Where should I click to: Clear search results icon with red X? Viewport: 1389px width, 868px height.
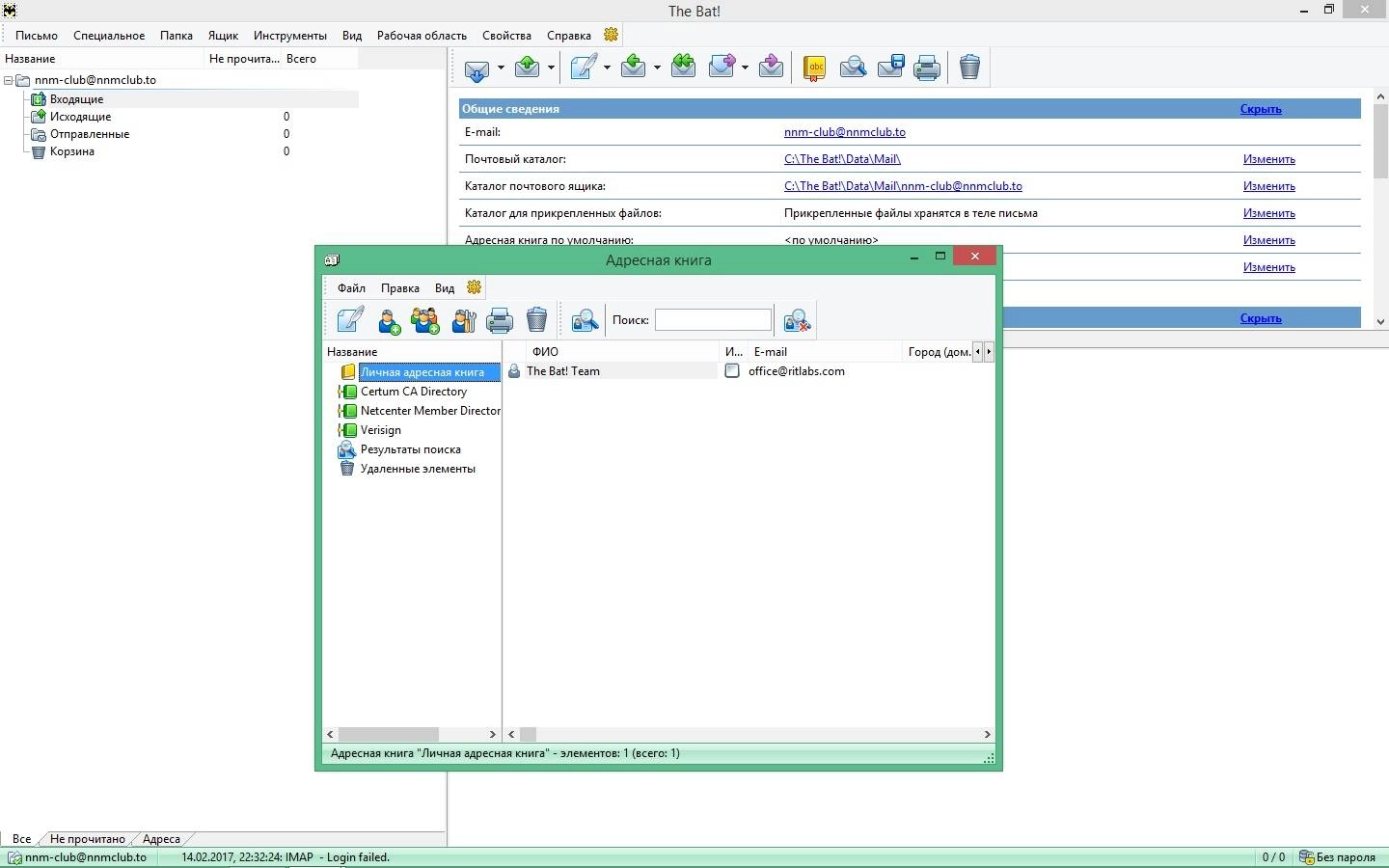coord(798,320)
